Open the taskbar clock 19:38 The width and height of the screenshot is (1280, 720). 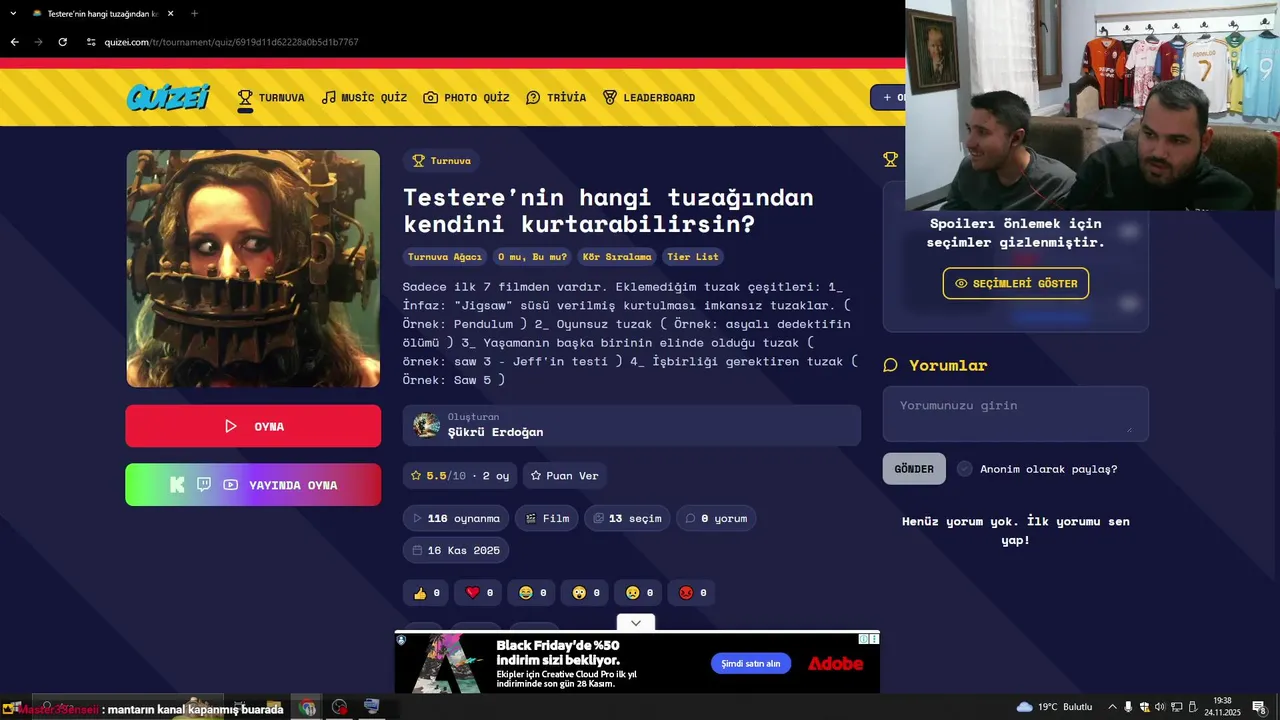(1222, 707)
